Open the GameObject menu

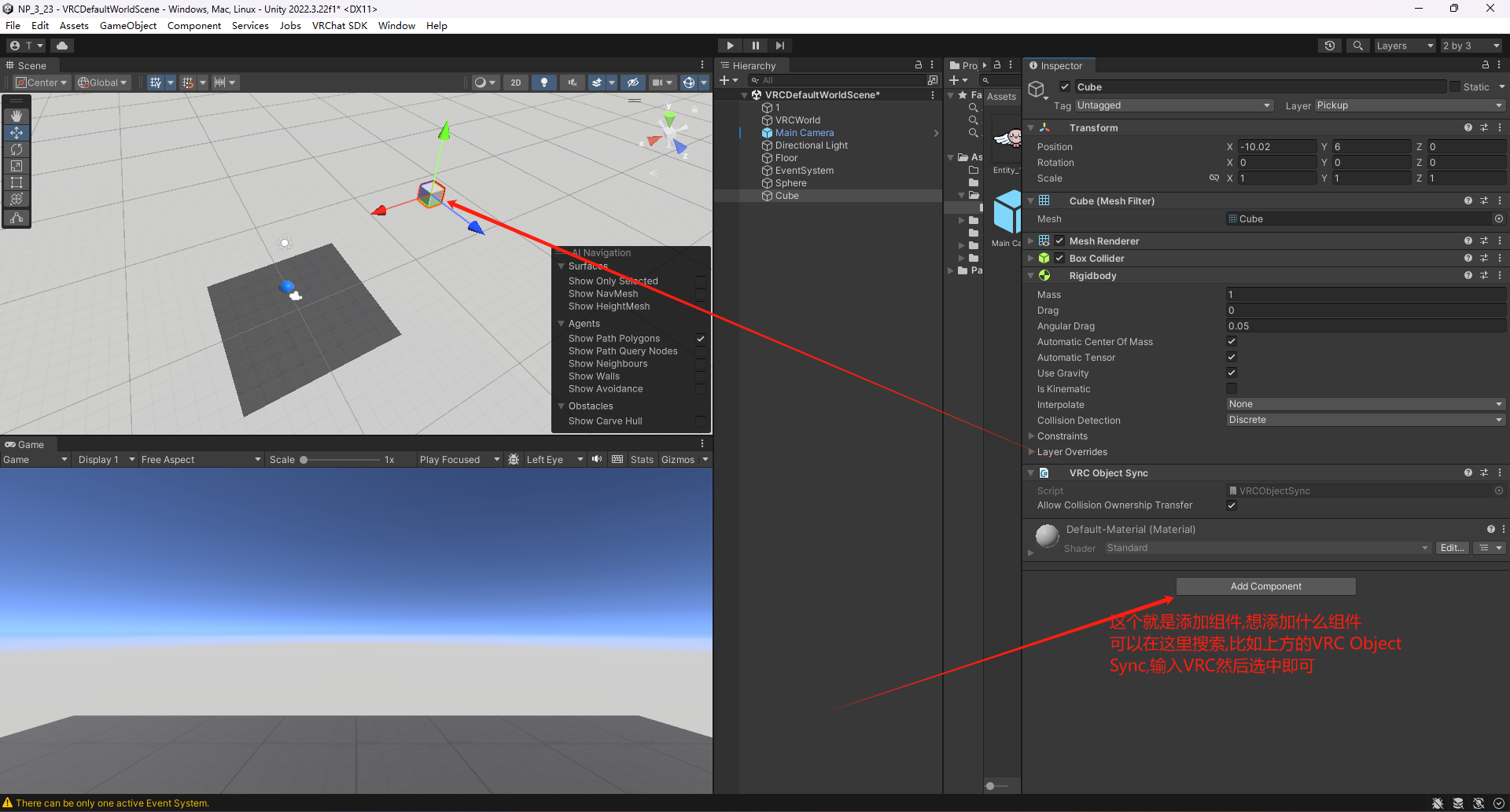[128, 25]
